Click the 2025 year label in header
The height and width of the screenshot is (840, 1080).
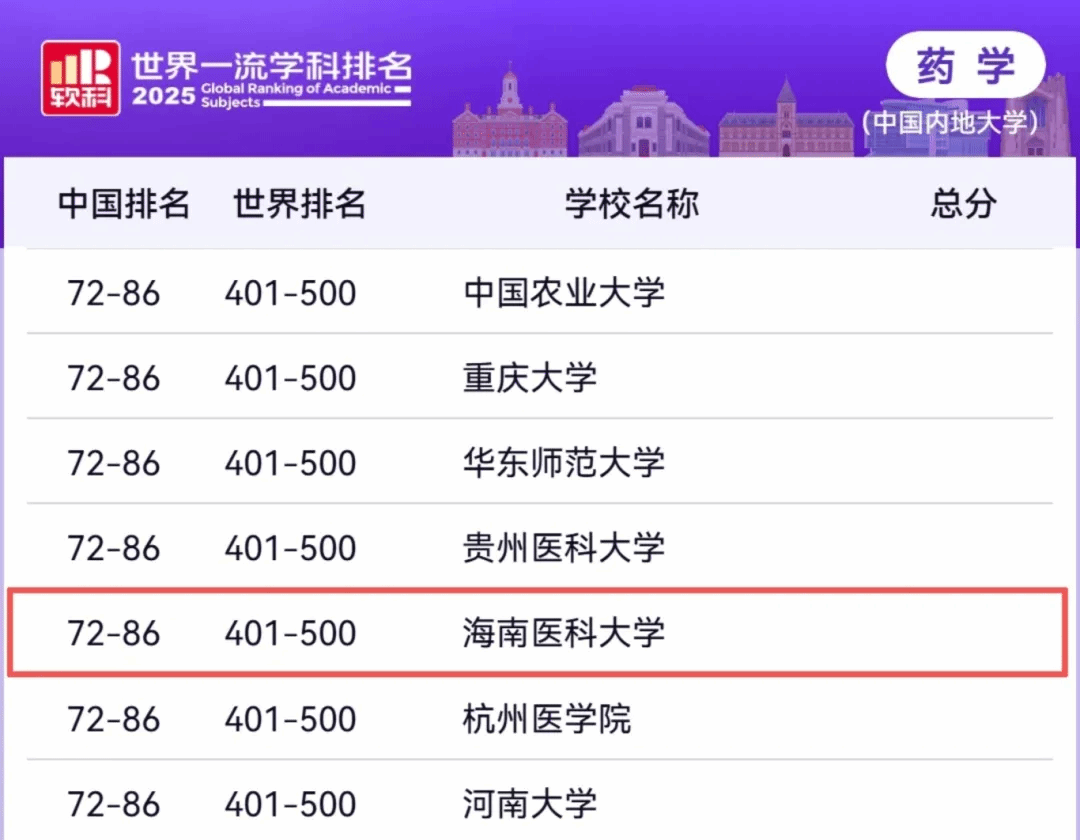[163, 98]
